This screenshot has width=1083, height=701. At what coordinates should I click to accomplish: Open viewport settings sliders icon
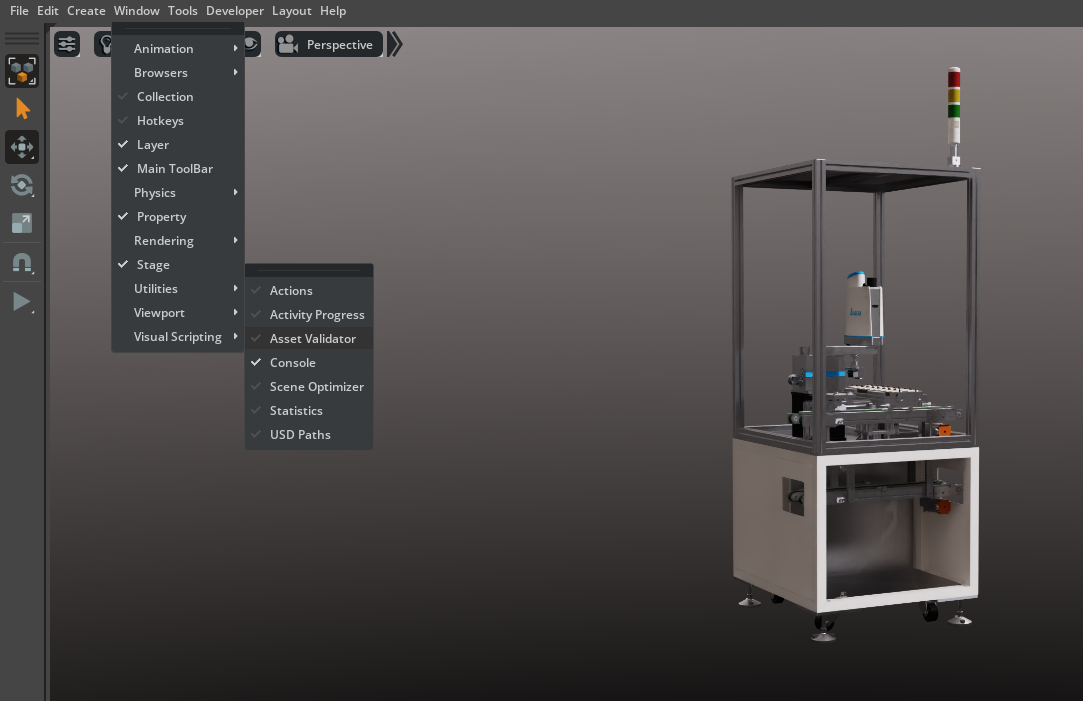(x=67, y=44)
